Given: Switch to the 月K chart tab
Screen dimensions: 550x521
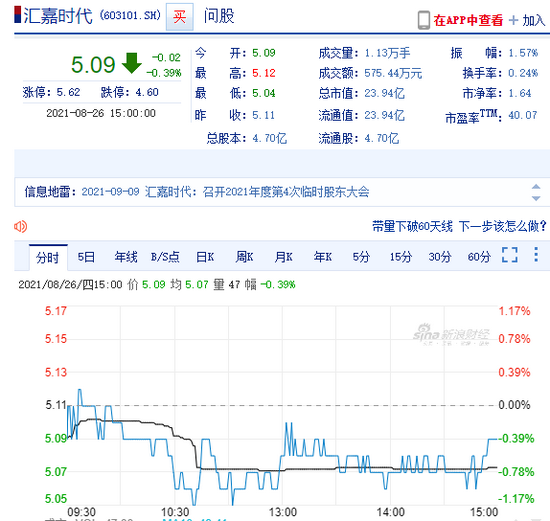Looking at the screenshot, I should click(x=283, y=257).
